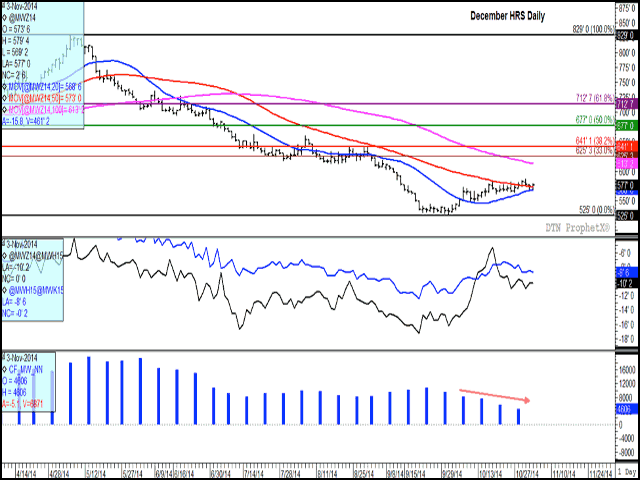Click the 641'1 (38.2%) retracement label

coord(594,140)
